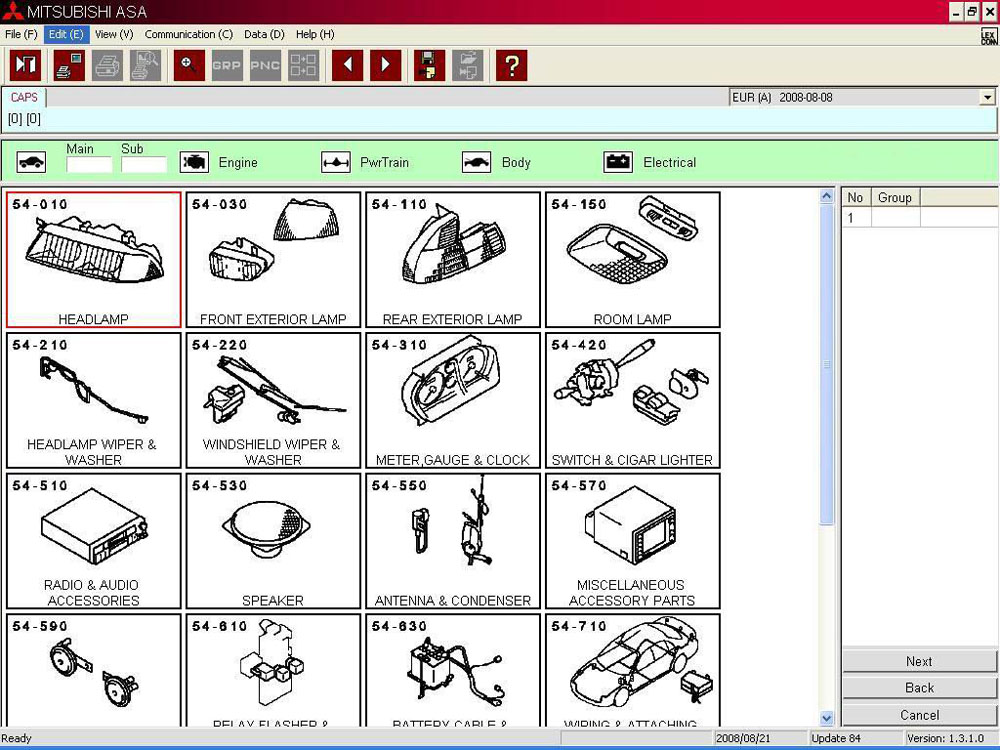Click the save floppy disk icon
This screenshot has height=750, width=1000.
pyautogui.click(x=429, y=66)
